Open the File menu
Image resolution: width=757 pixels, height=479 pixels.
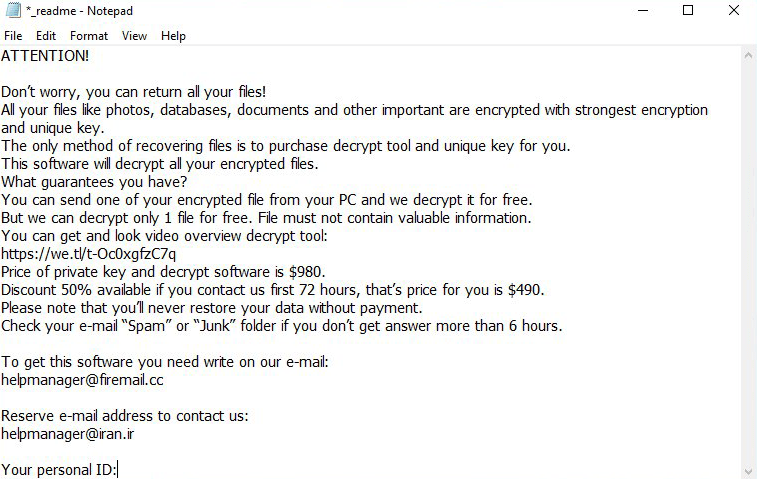(x=14, y=36)
